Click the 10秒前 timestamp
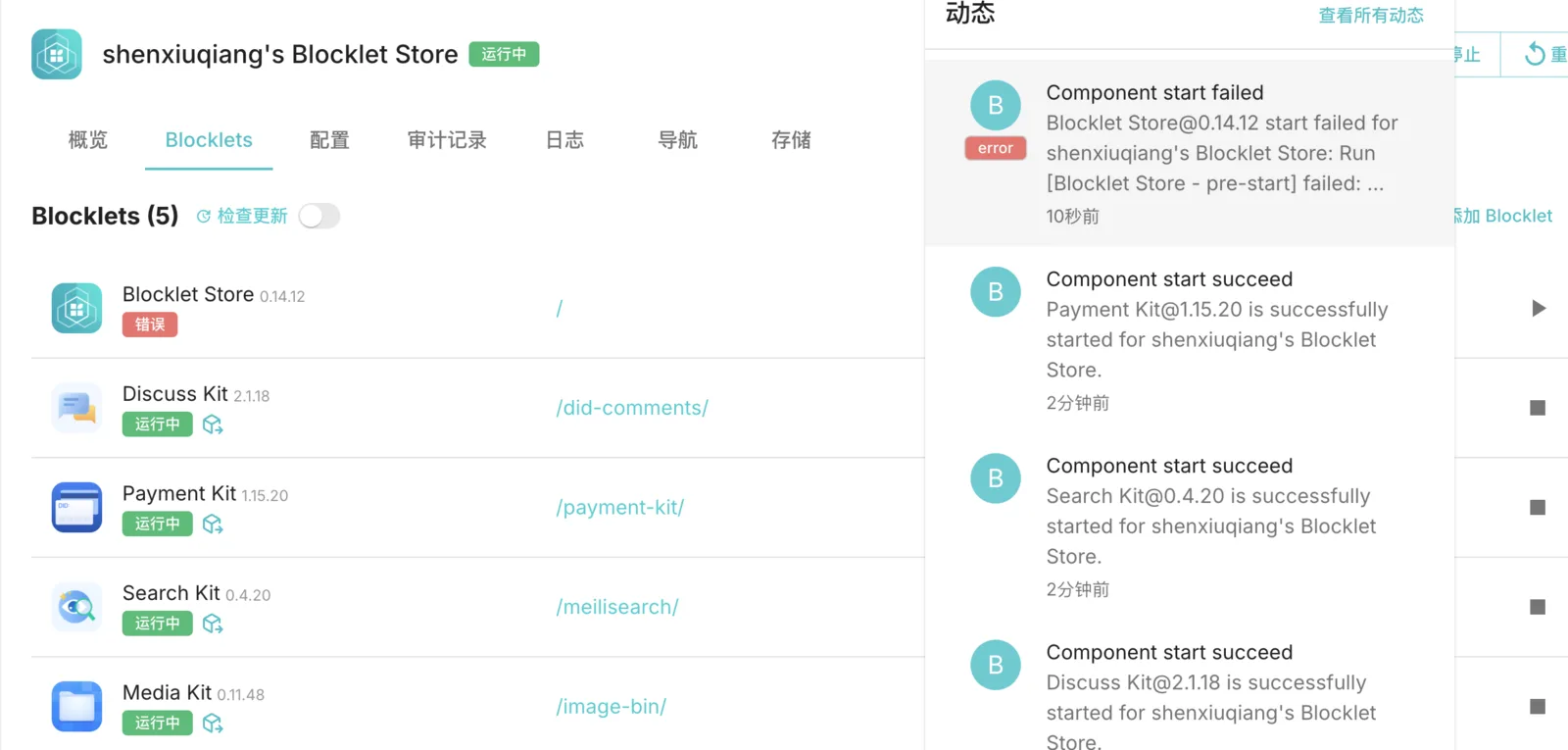This screenshot has width=1568, height=750. click(x=1073, y=217)
